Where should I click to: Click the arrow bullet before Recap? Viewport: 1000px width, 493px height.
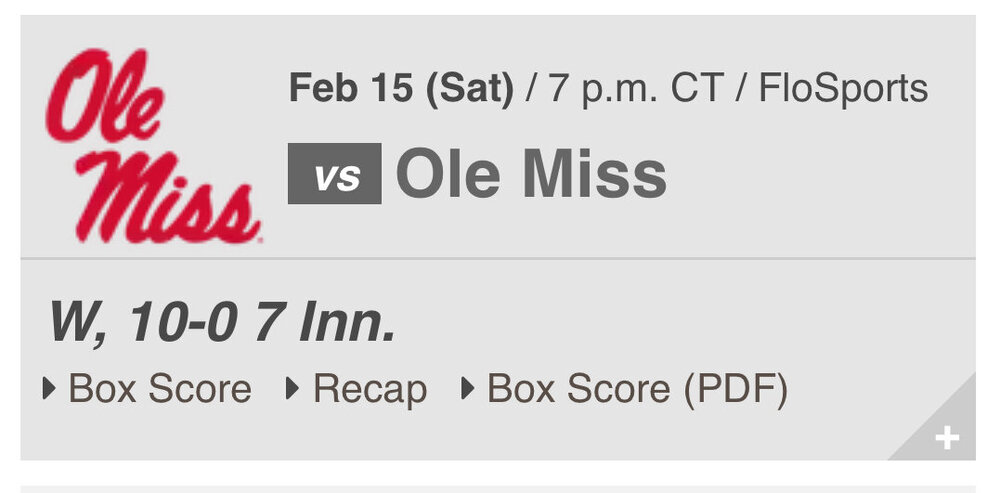(293, 388)
